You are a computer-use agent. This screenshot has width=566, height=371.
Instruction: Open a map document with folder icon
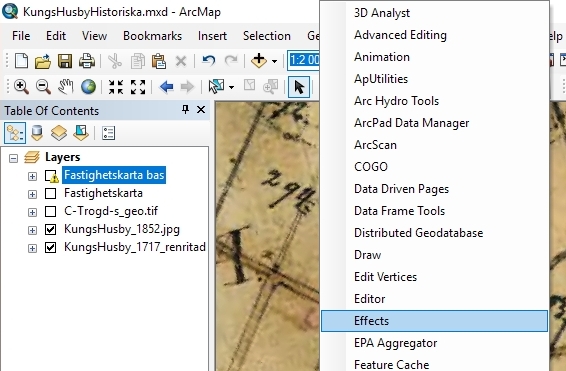[x=43, y=61]
